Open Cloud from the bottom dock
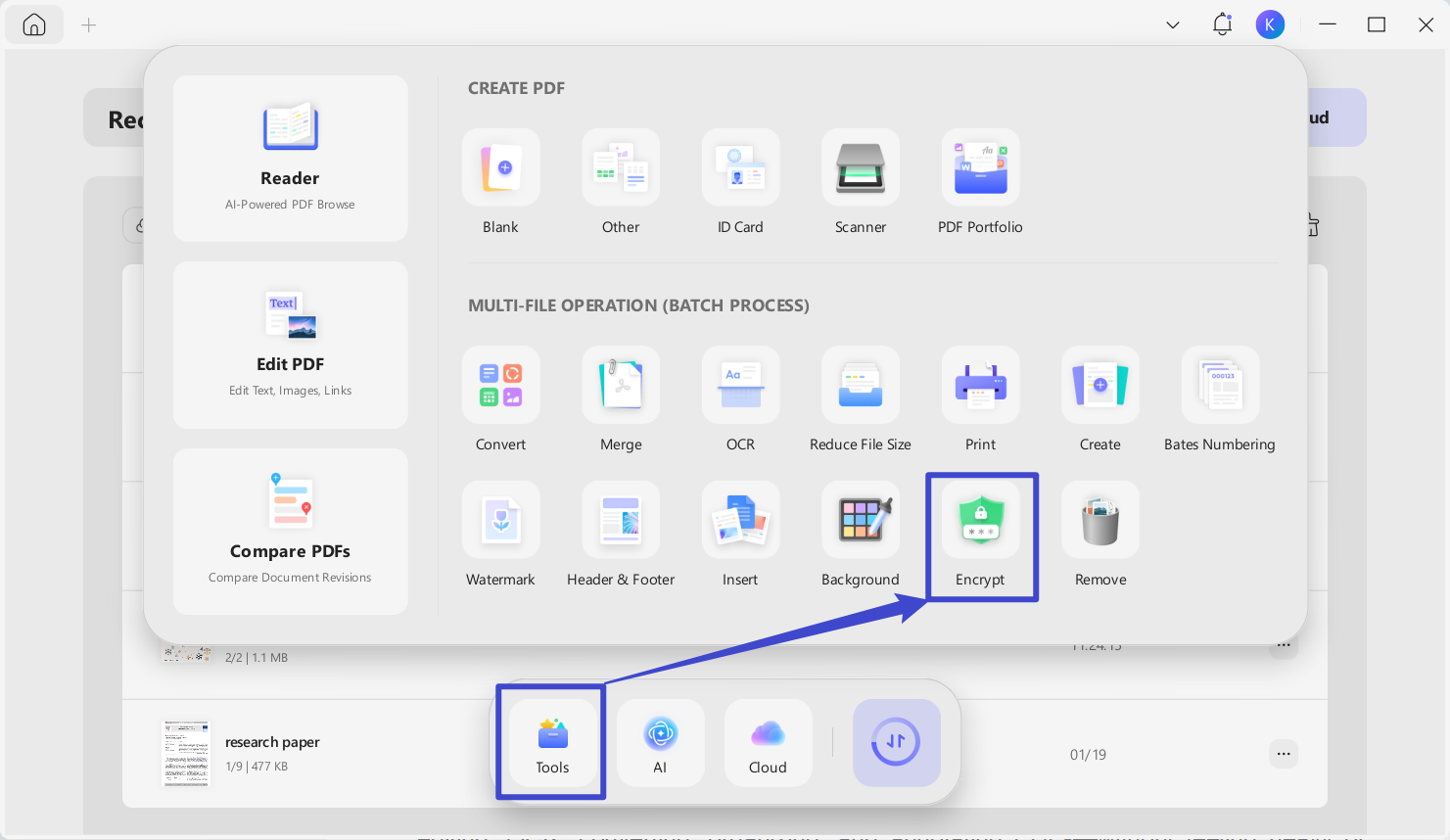The width and height of the screenshot is (1450, 840). click(768, 743)
